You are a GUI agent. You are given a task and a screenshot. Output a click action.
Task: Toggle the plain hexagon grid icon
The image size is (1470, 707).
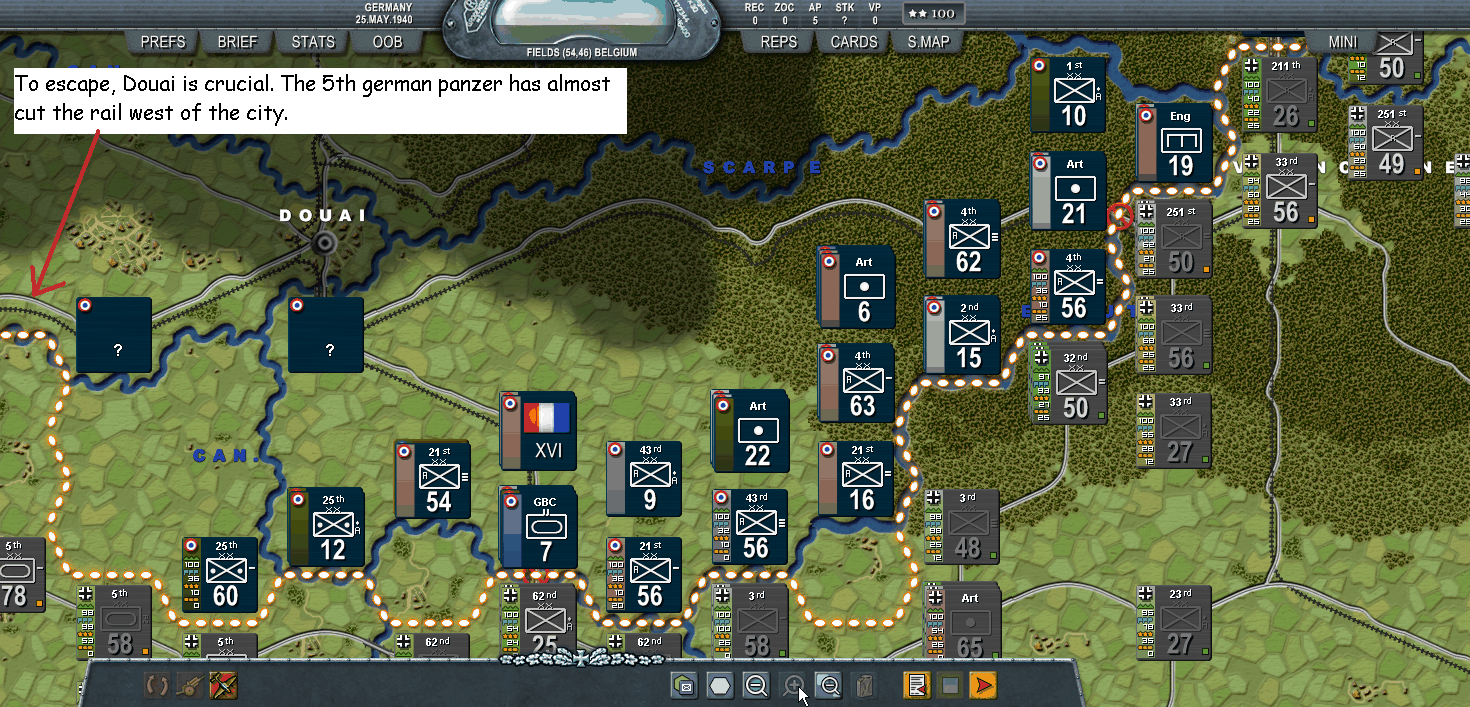(721, 686)
